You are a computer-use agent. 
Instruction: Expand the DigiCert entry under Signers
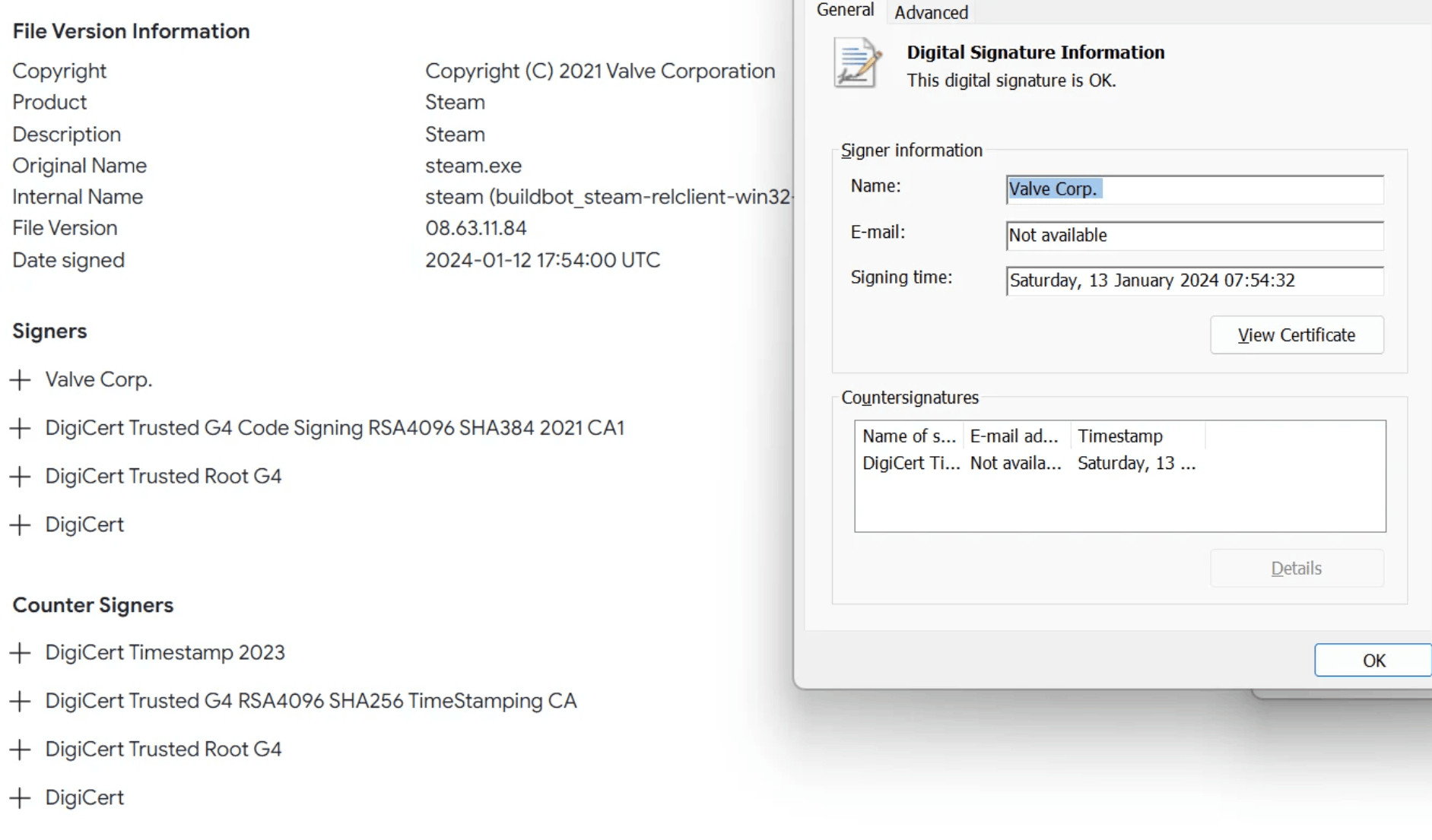(x=20, y=525)
